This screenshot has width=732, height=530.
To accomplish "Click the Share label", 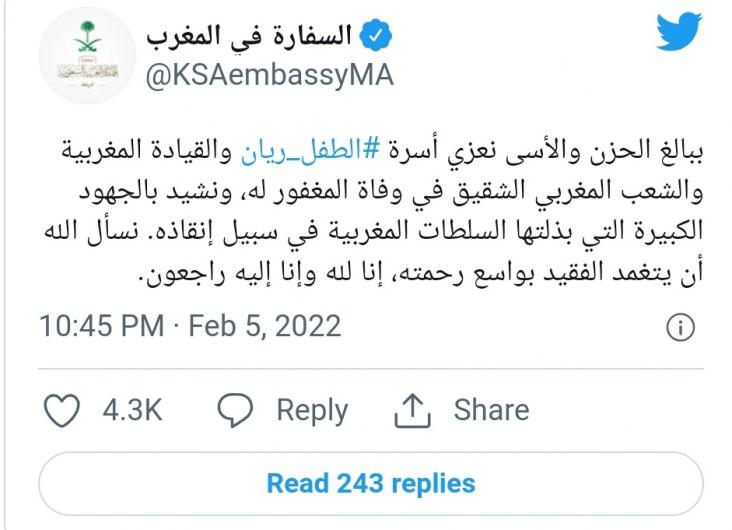I will 492,410.
